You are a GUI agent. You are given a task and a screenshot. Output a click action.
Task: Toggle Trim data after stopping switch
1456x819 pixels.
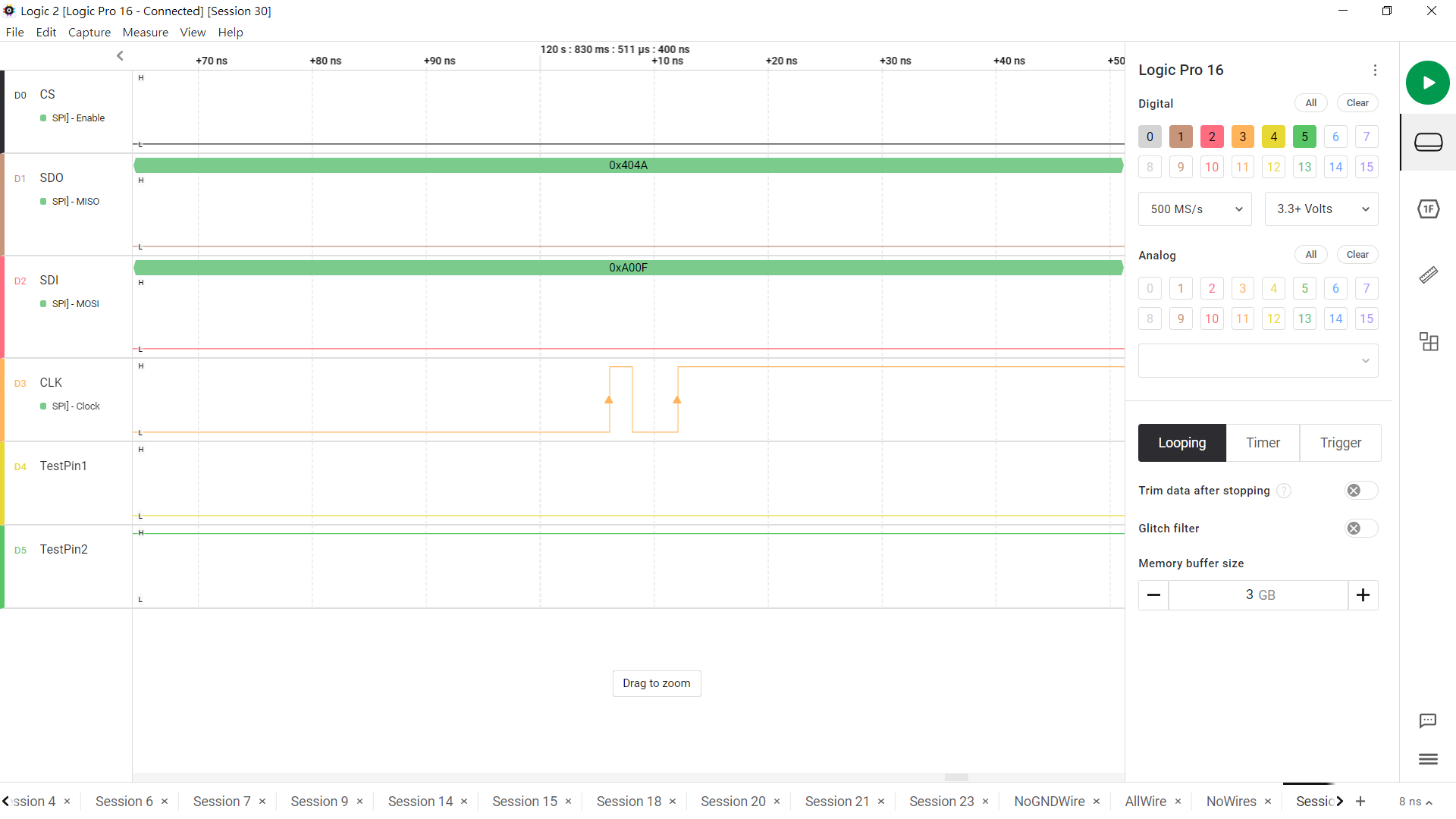click(1360, 491)
